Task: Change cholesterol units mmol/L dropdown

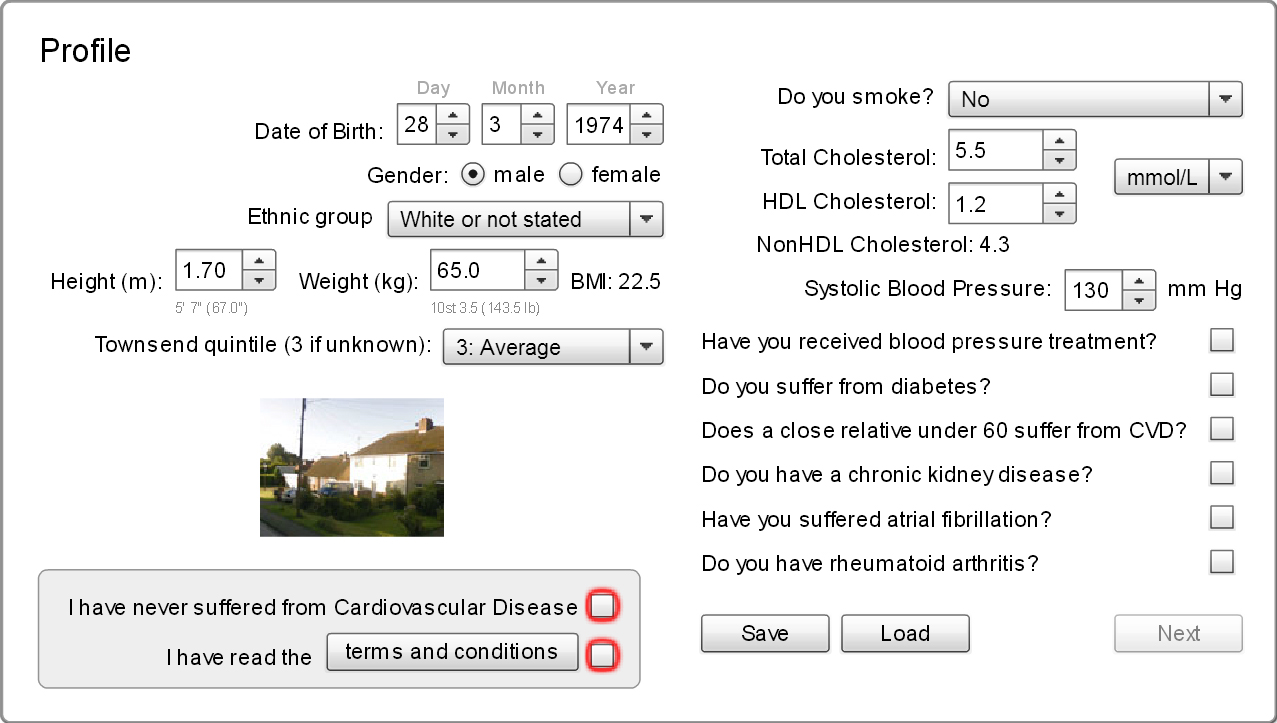Action: 1178,177
